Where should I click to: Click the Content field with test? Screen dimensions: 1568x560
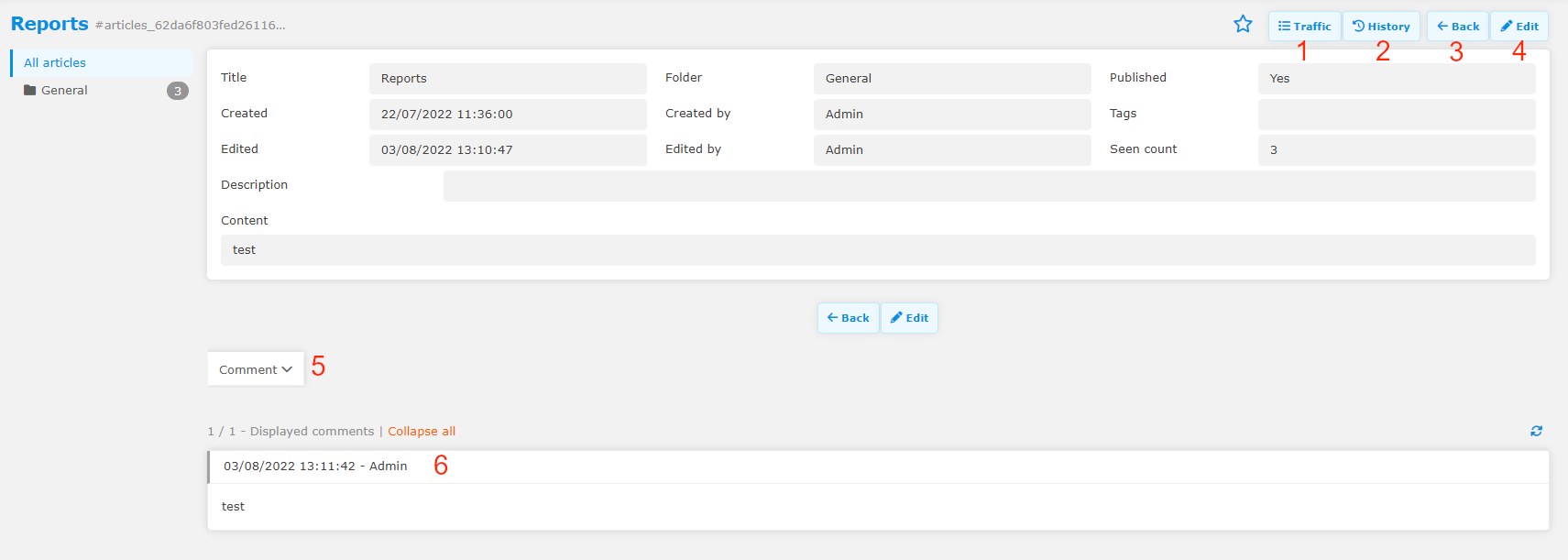click(877, 250)
